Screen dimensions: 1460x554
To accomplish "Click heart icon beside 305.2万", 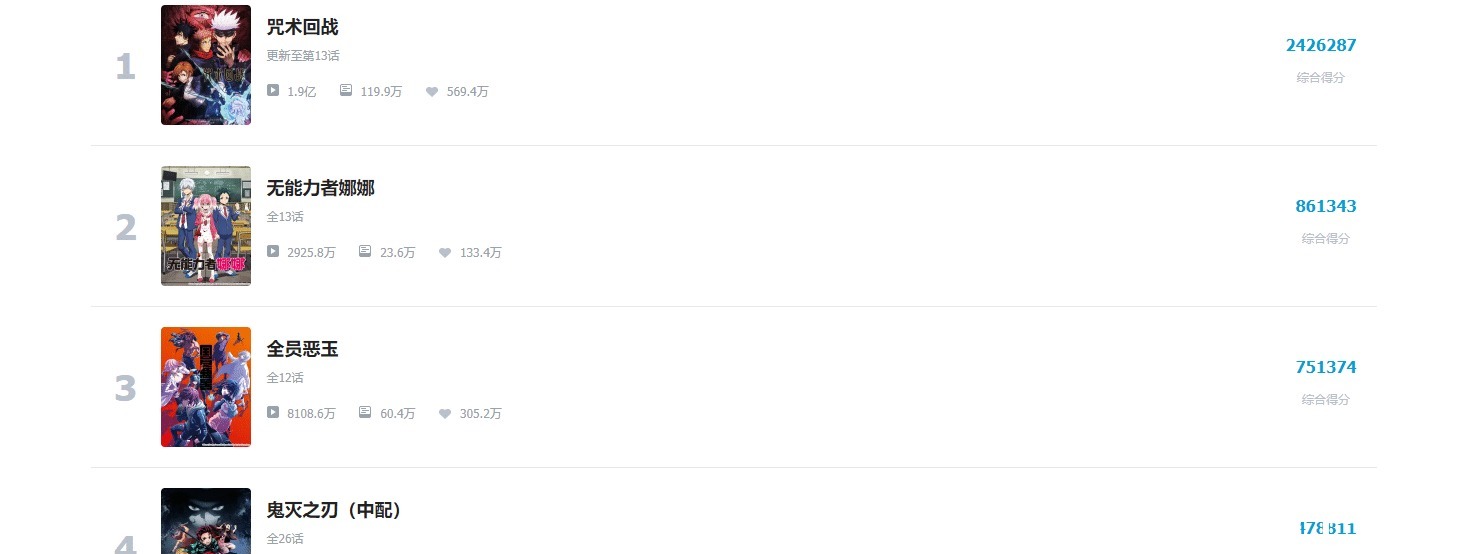I will click(x=445, y=413).
